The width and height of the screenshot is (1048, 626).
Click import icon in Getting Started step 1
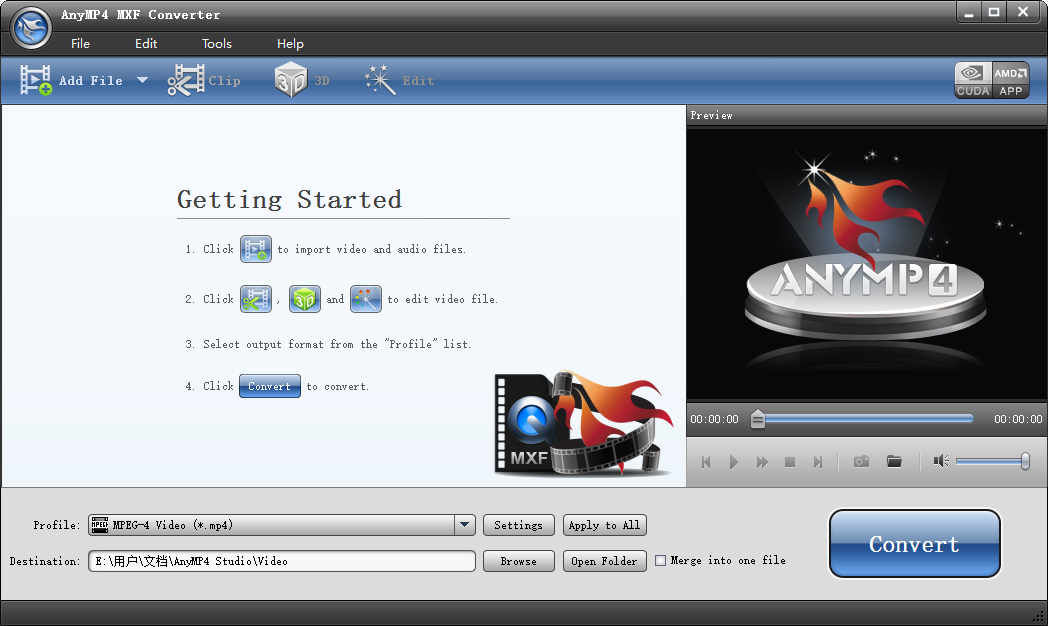(256, 249)
